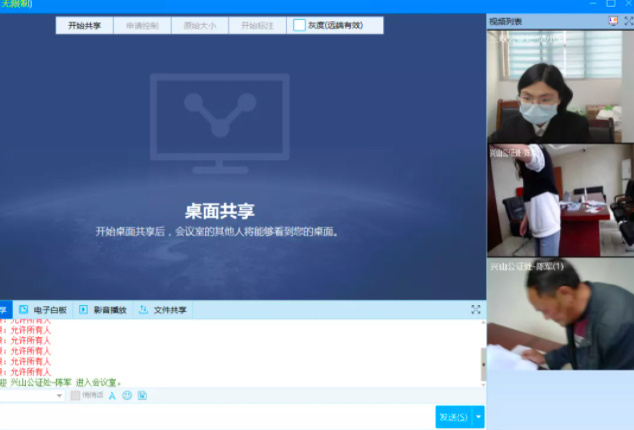Click the save chat log icon
Screen dimensions: 634x430
[142, 395]
